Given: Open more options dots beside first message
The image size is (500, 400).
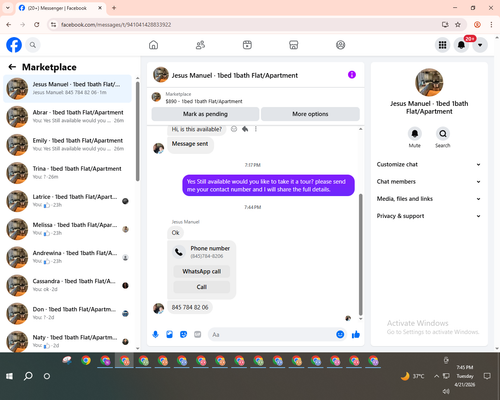Looking at the screenshot, I should coord(256,129).
